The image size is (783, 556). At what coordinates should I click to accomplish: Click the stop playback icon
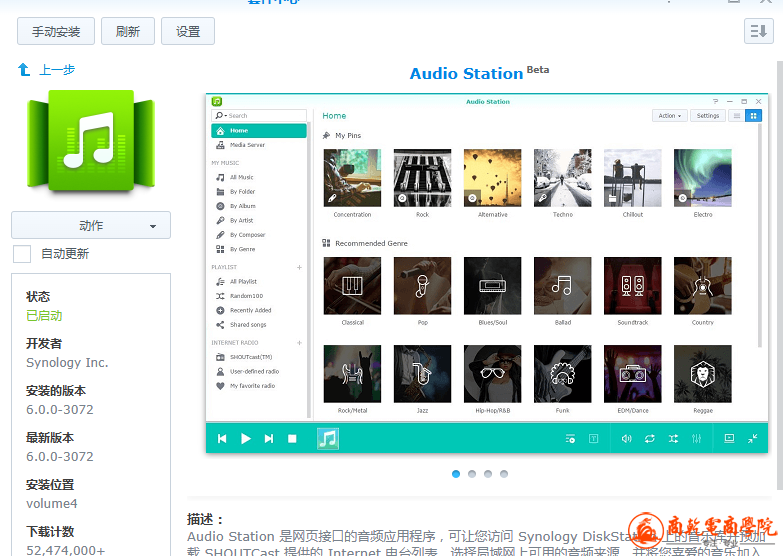pos(292,438)
